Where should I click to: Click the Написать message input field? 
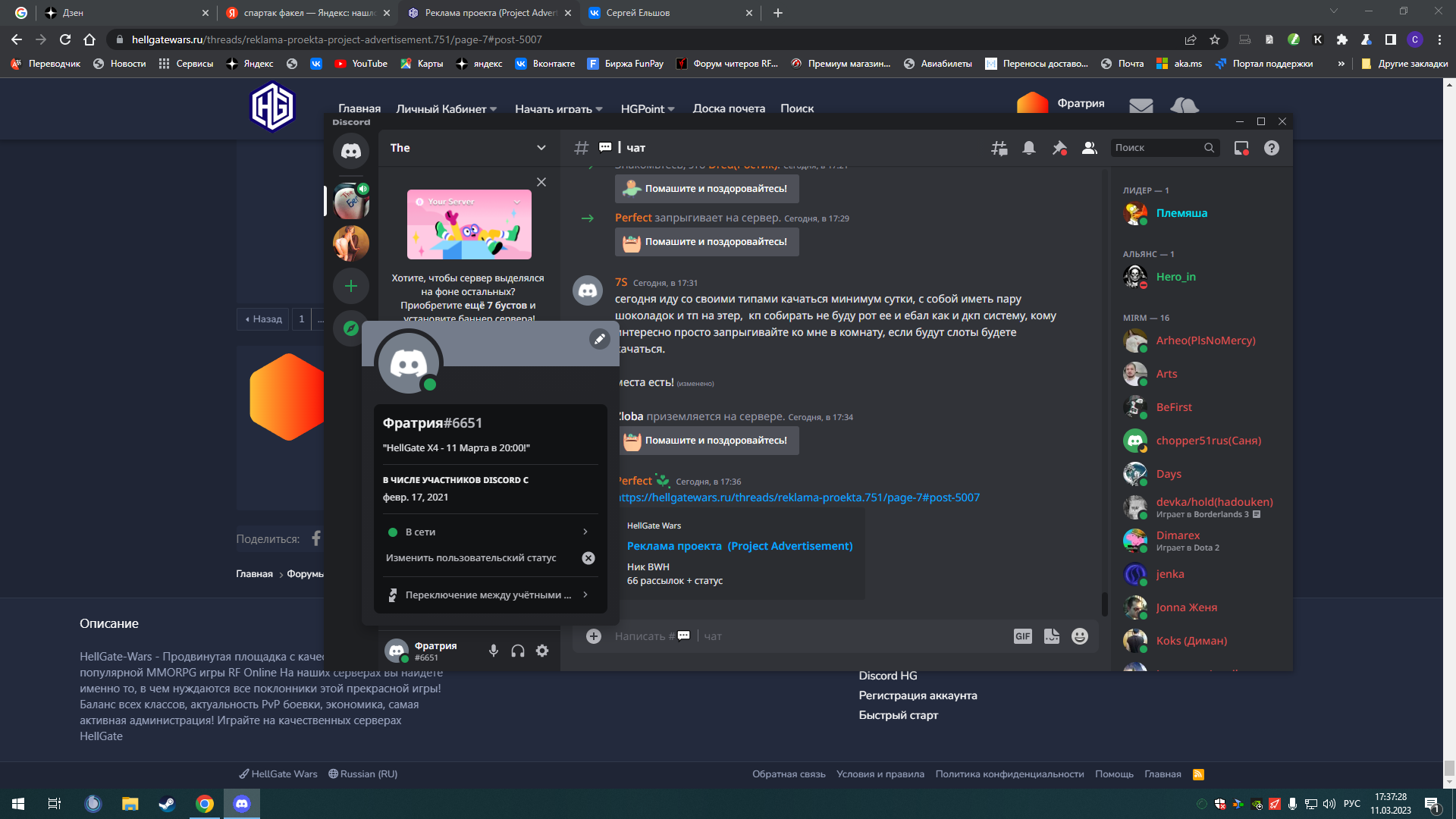pyautogui.click(x=808, y=636)
